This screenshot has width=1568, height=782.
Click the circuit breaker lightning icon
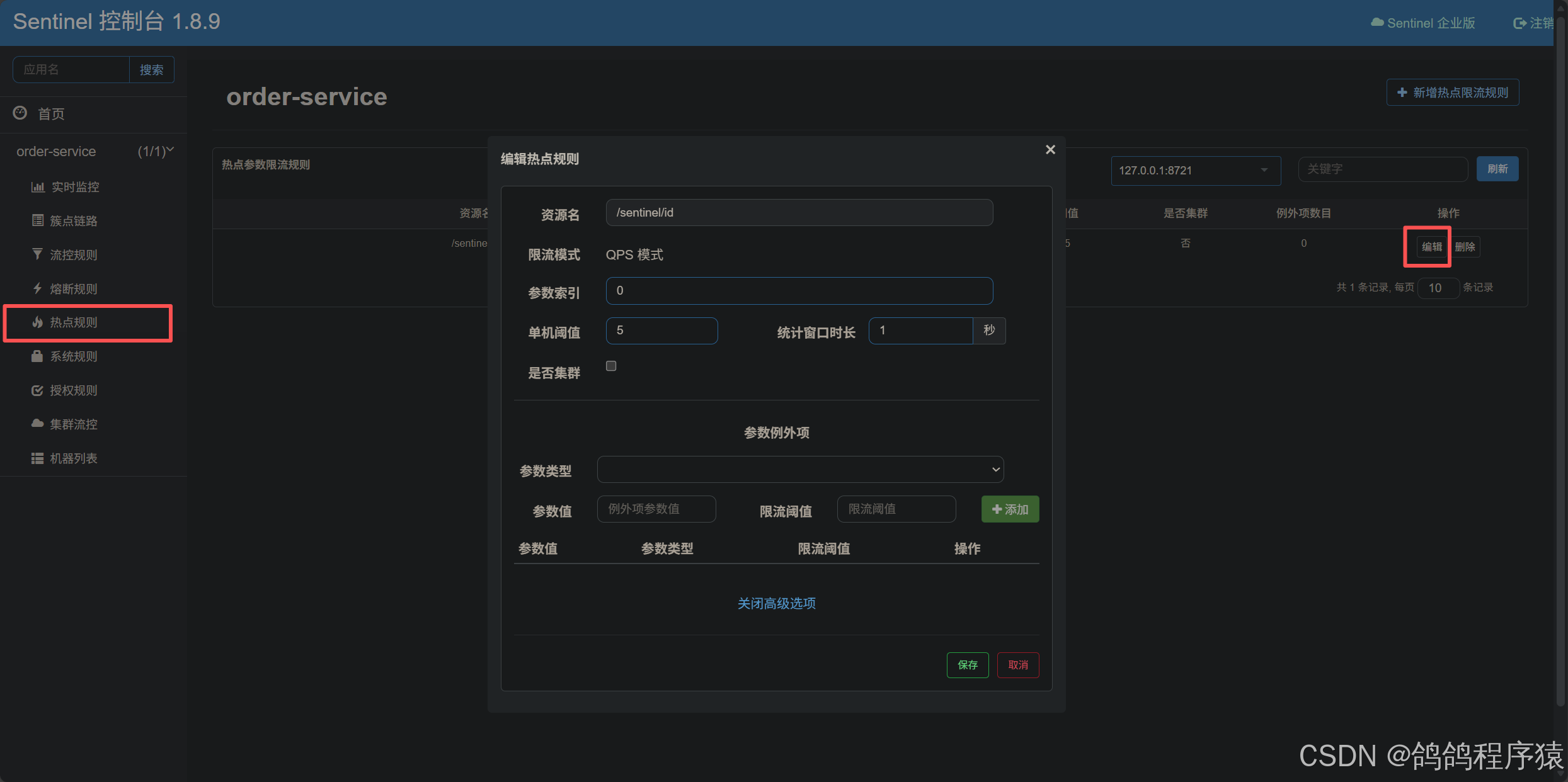point(37,288)
